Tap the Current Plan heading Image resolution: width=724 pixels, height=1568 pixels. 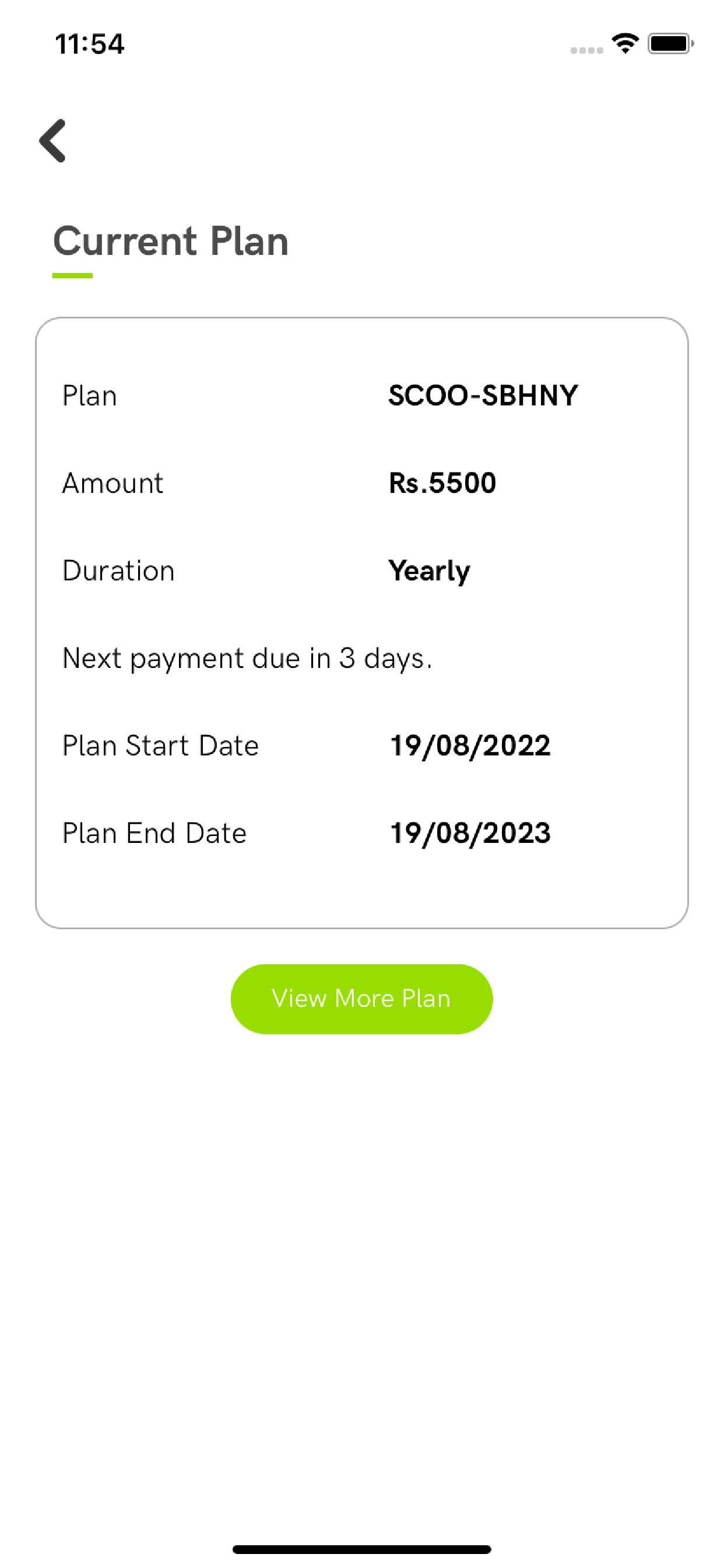[x=170, y=241]
